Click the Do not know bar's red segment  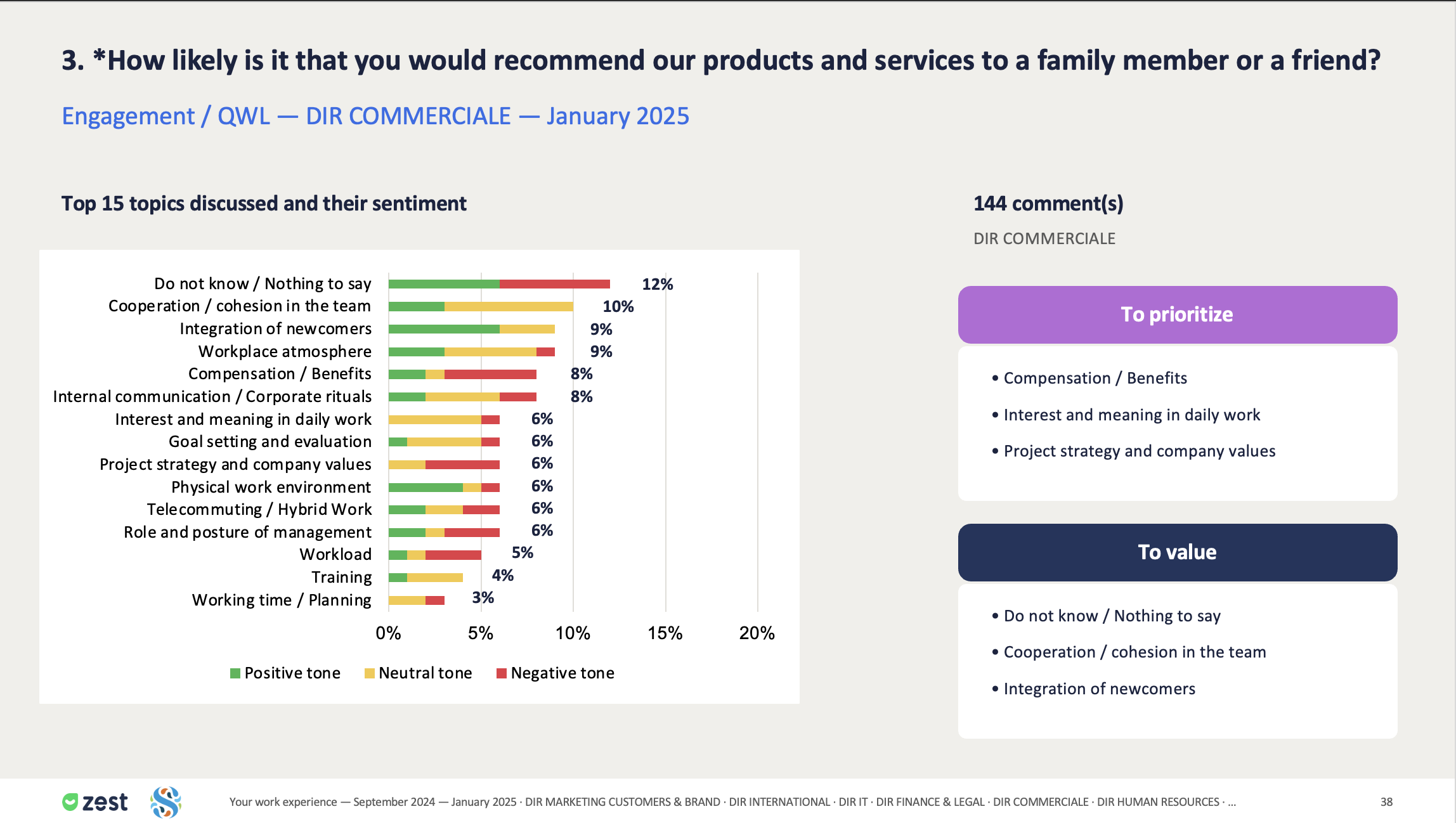coord(555,284)
